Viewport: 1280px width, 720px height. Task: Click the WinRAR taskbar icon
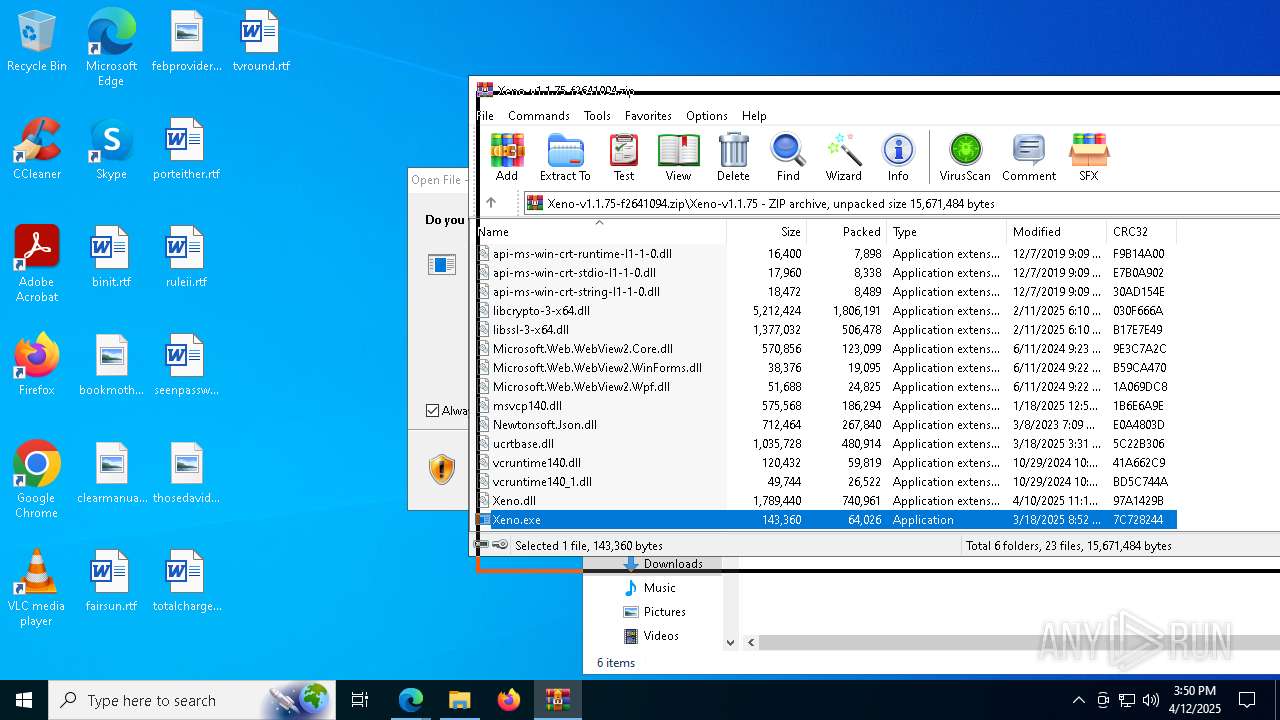tap(558, 700)
